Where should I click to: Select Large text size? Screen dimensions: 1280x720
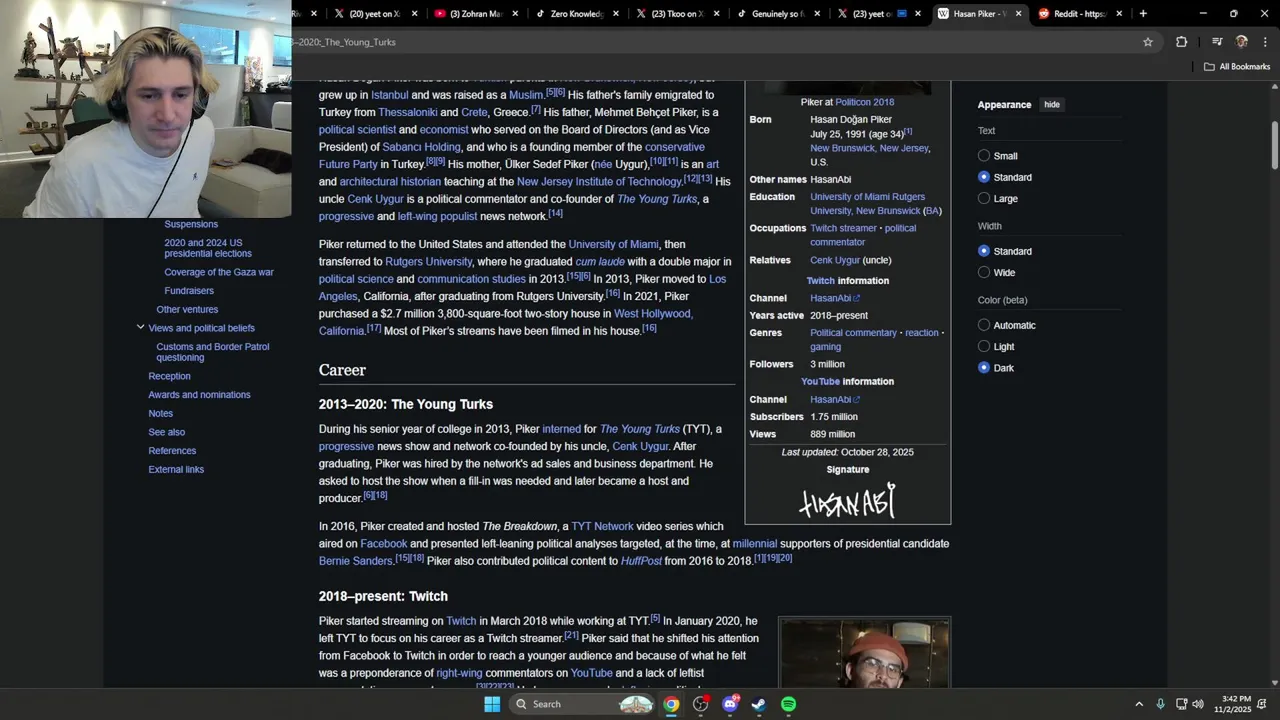(x=984, y=198)
